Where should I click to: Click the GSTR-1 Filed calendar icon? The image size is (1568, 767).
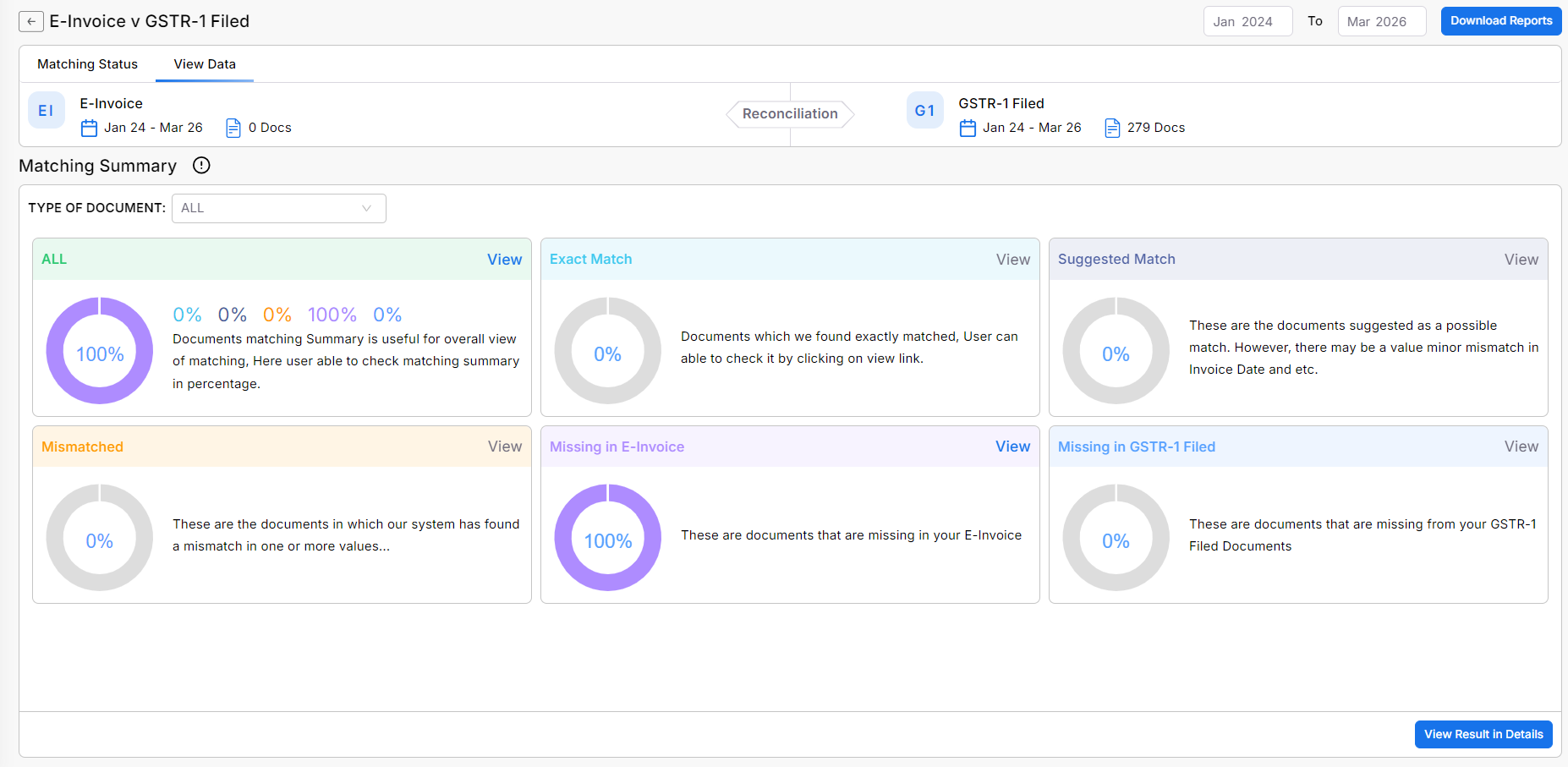tap(968, 128)
